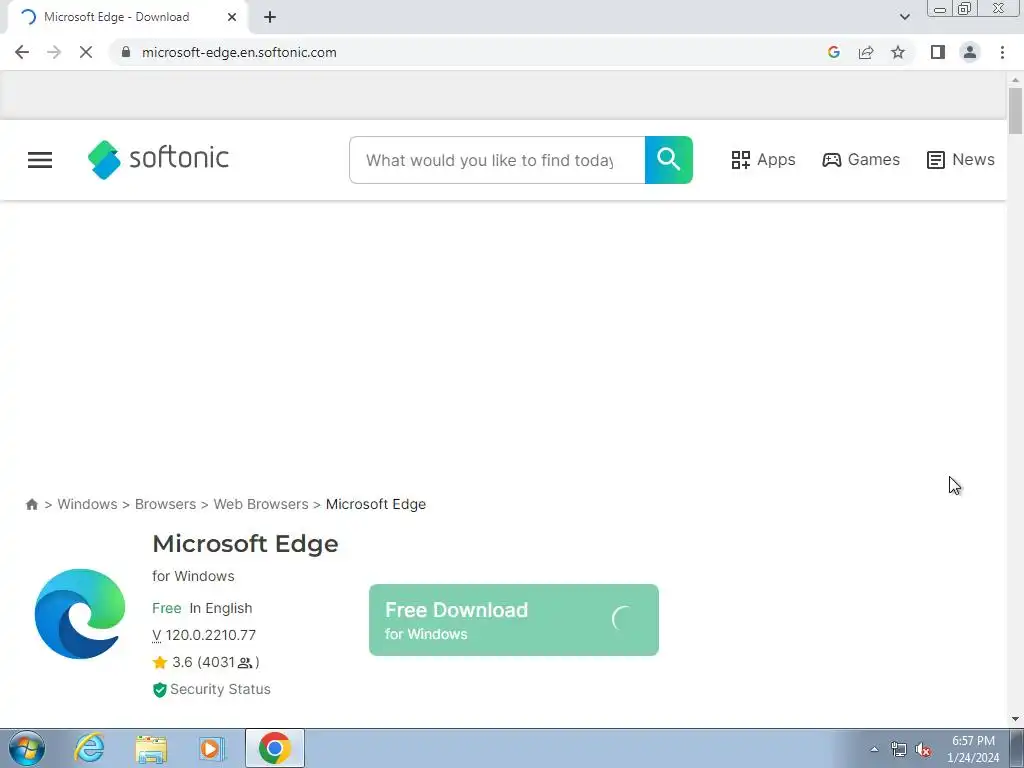Stop loading the page
The height and width of the screenshot is (768, 1024).
pyautogui.click(x=86, y=52)
